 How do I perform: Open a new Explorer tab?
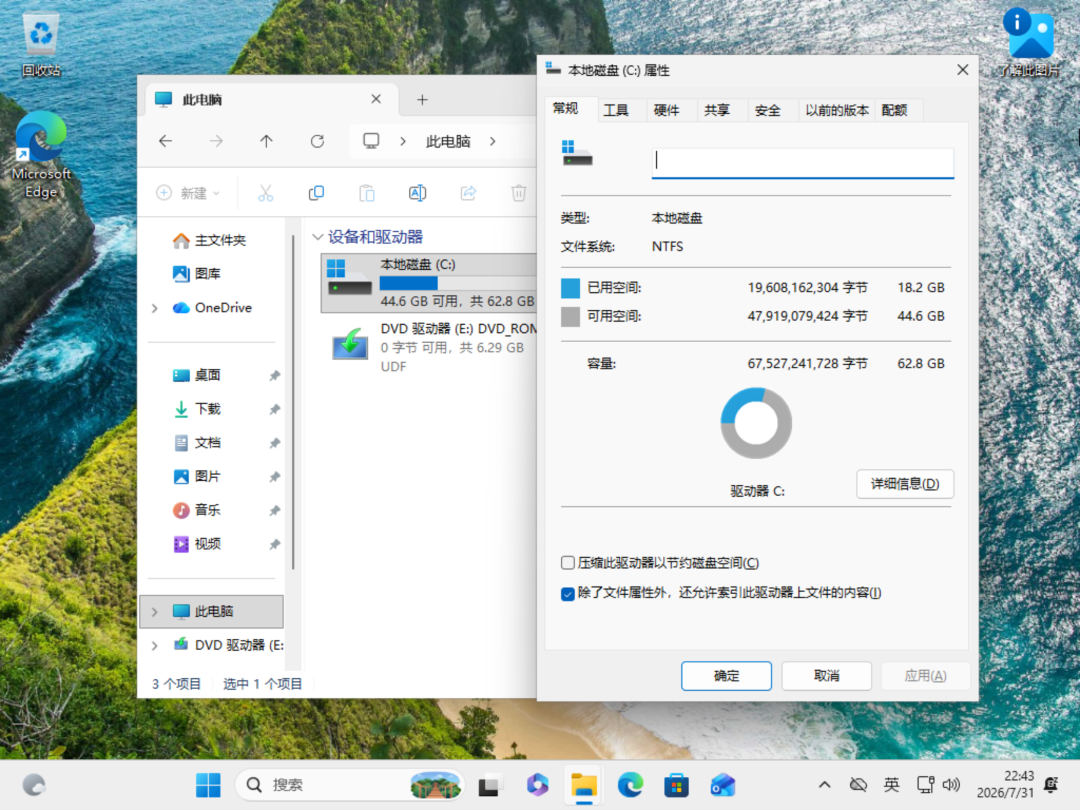(422, 100)
